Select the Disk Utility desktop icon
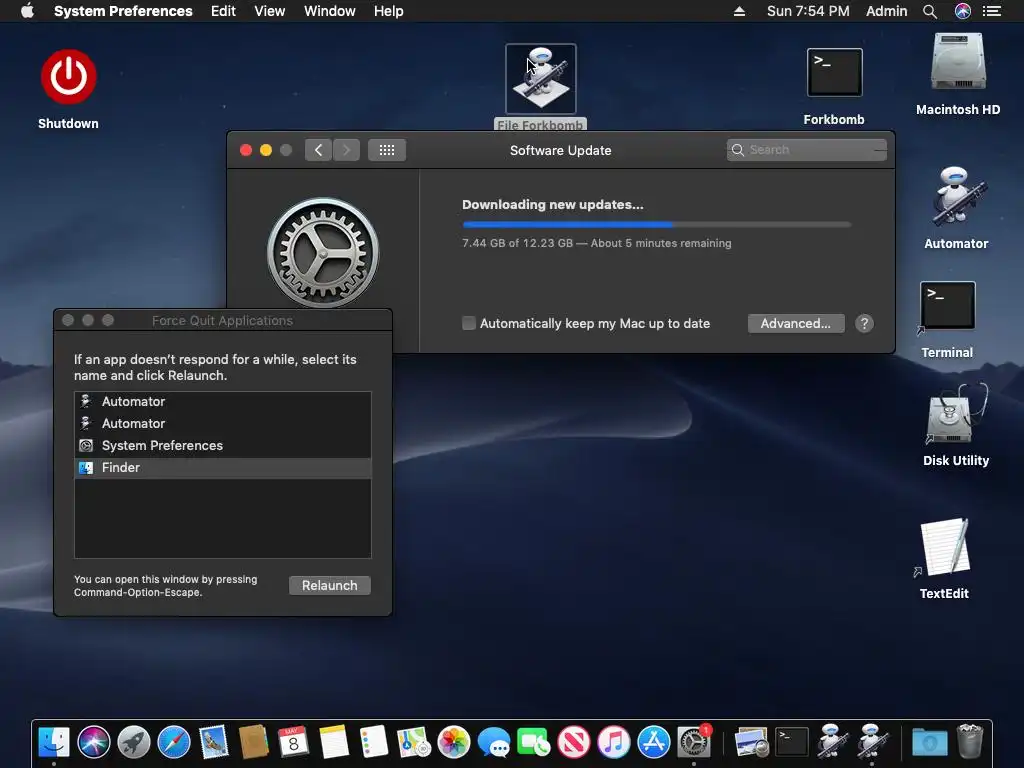The height and width of the screenshot is (768, 1024). (x=956, y=414)
